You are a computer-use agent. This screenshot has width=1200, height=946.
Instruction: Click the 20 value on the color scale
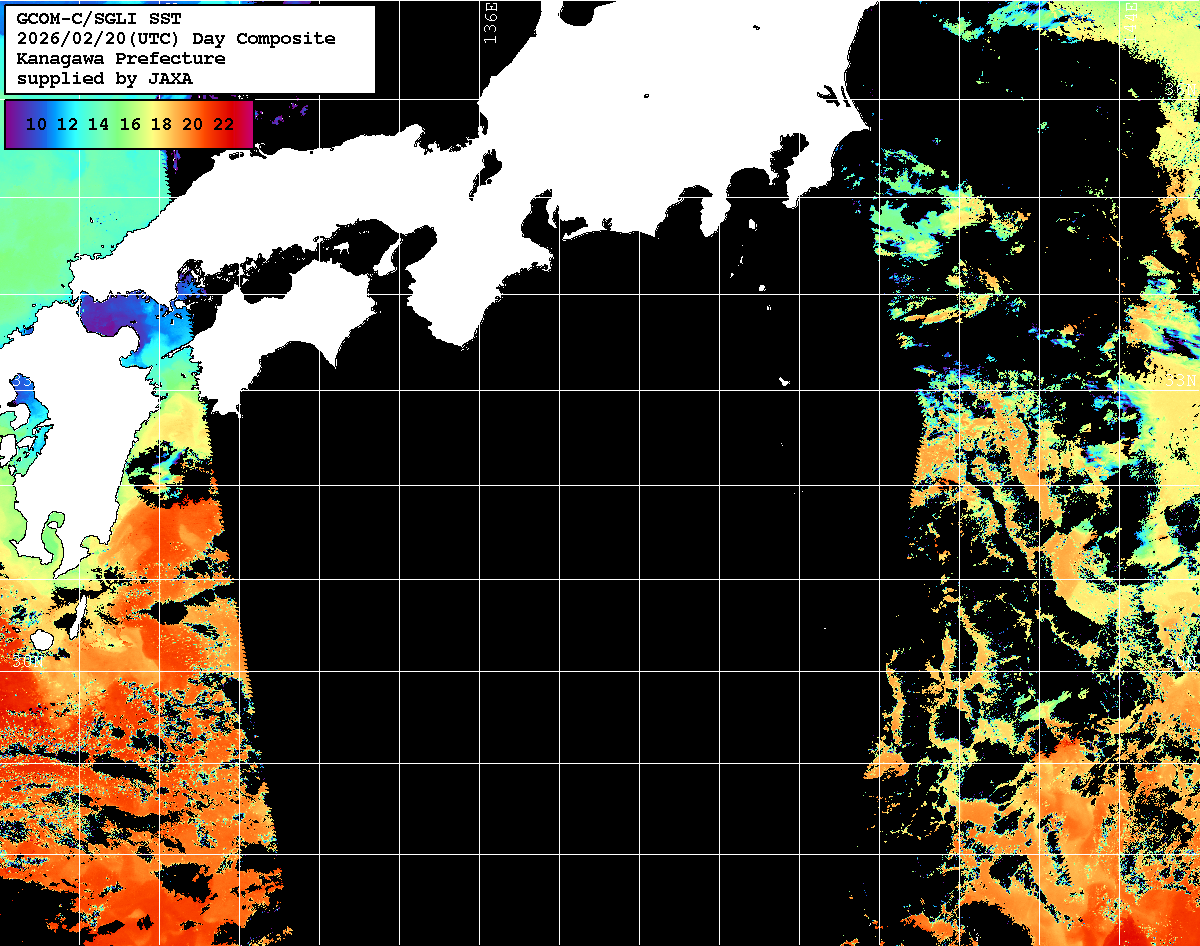tap(192, 125)
